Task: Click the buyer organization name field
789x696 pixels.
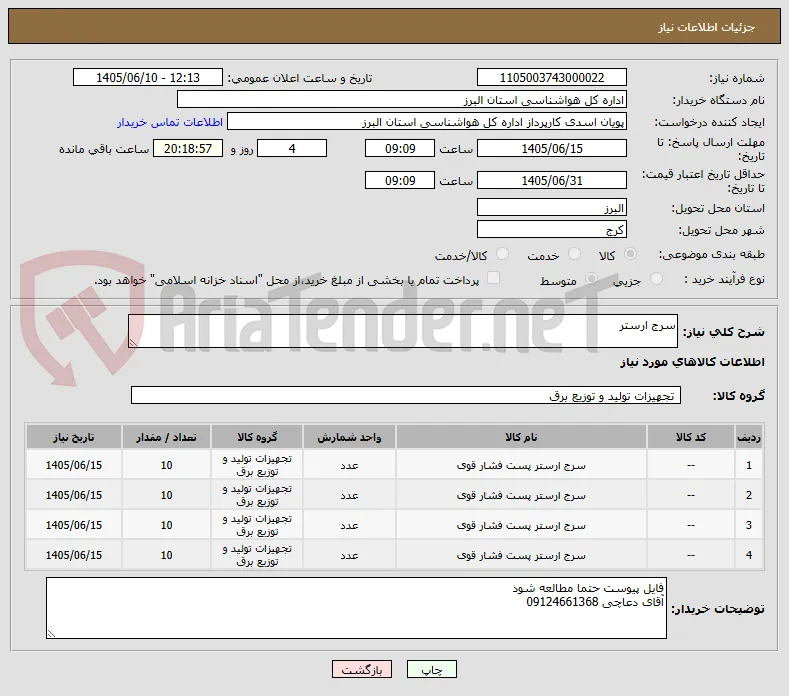Action: pos(402,100)
